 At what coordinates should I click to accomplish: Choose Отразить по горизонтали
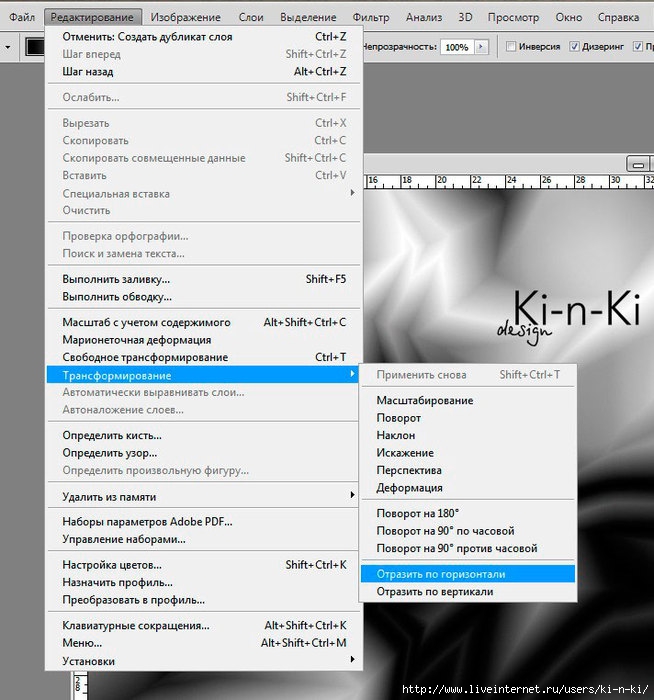point(468,574)
